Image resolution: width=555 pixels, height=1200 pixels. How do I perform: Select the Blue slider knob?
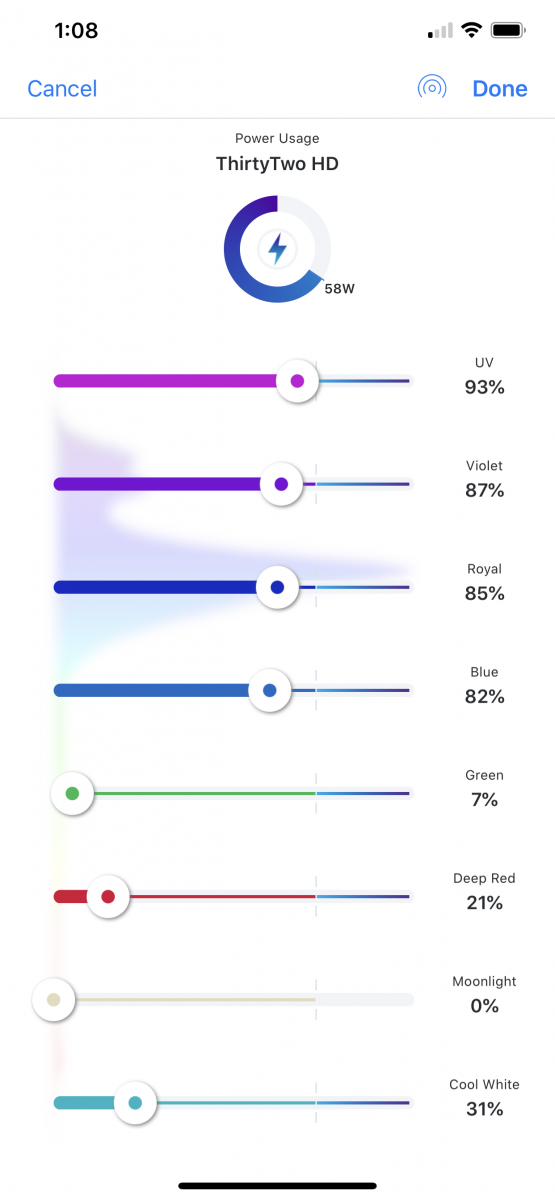pyautogui.click(x=269, y=690)
